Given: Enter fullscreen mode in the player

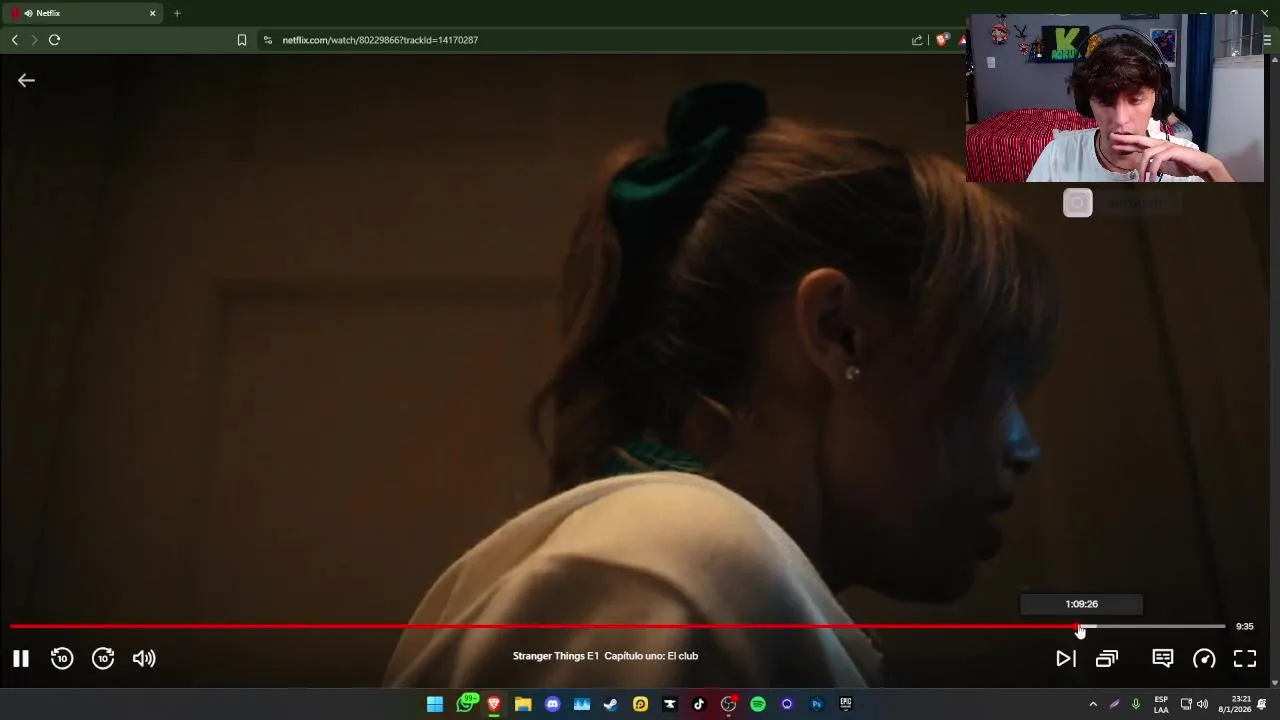Looking at the screenshot, I should (1245, 658).
